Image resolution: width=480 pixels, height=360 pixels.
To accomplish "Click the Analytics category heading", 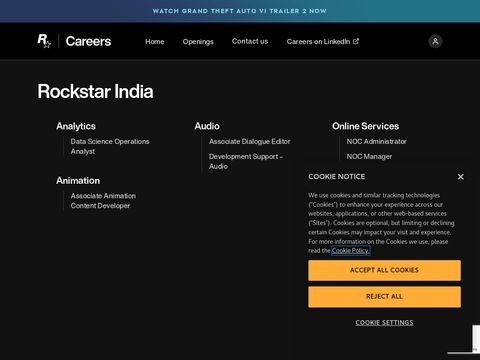I will coord(76,126).
